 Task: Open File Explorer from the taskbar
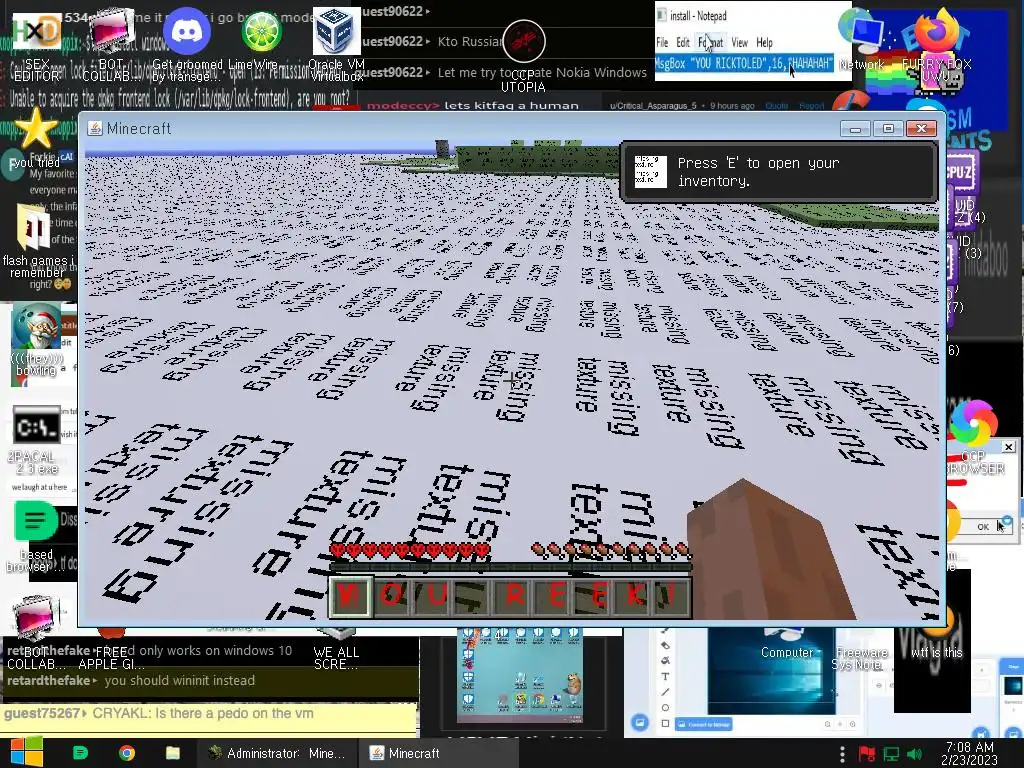click(173, 753)
